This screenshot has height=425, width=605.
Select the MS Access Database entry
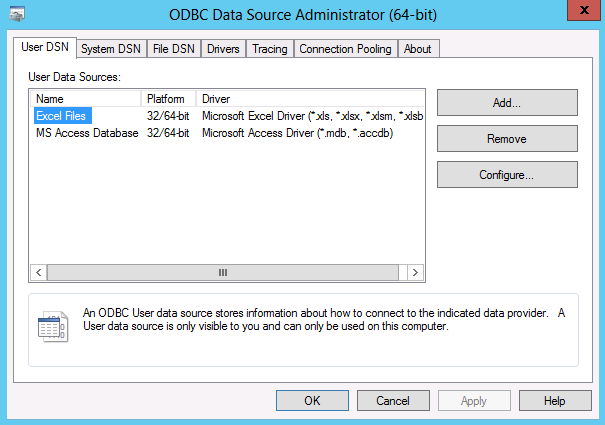tap(86, 133)
